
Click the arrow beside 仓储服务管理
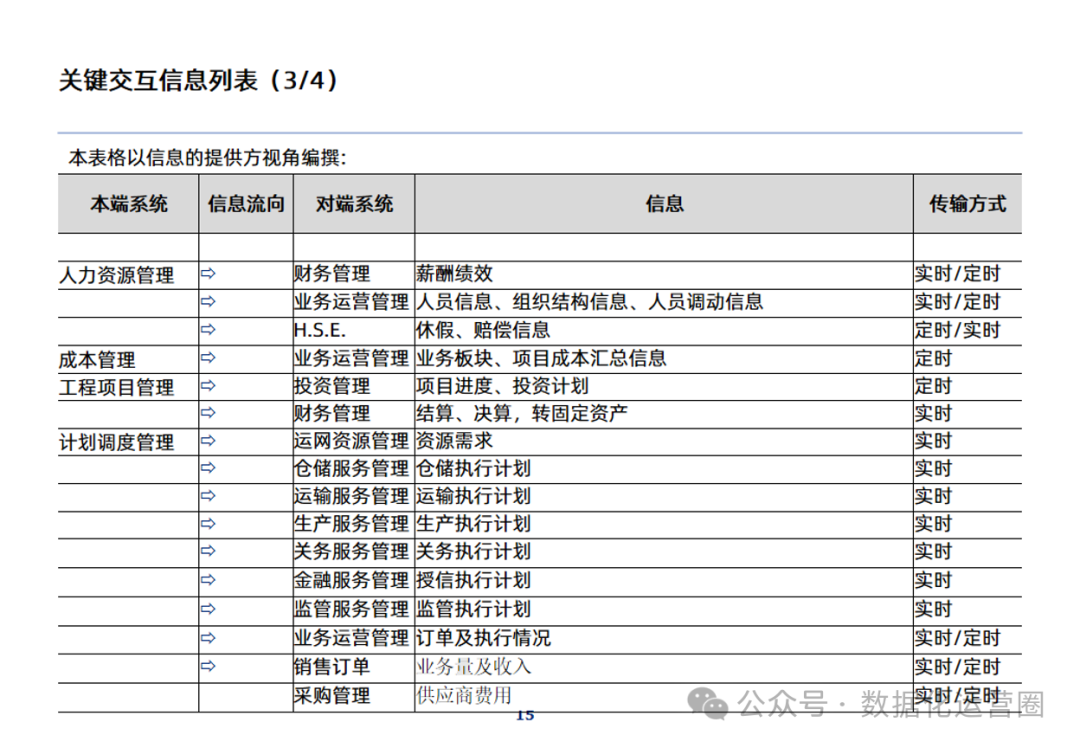coord(208,468)
